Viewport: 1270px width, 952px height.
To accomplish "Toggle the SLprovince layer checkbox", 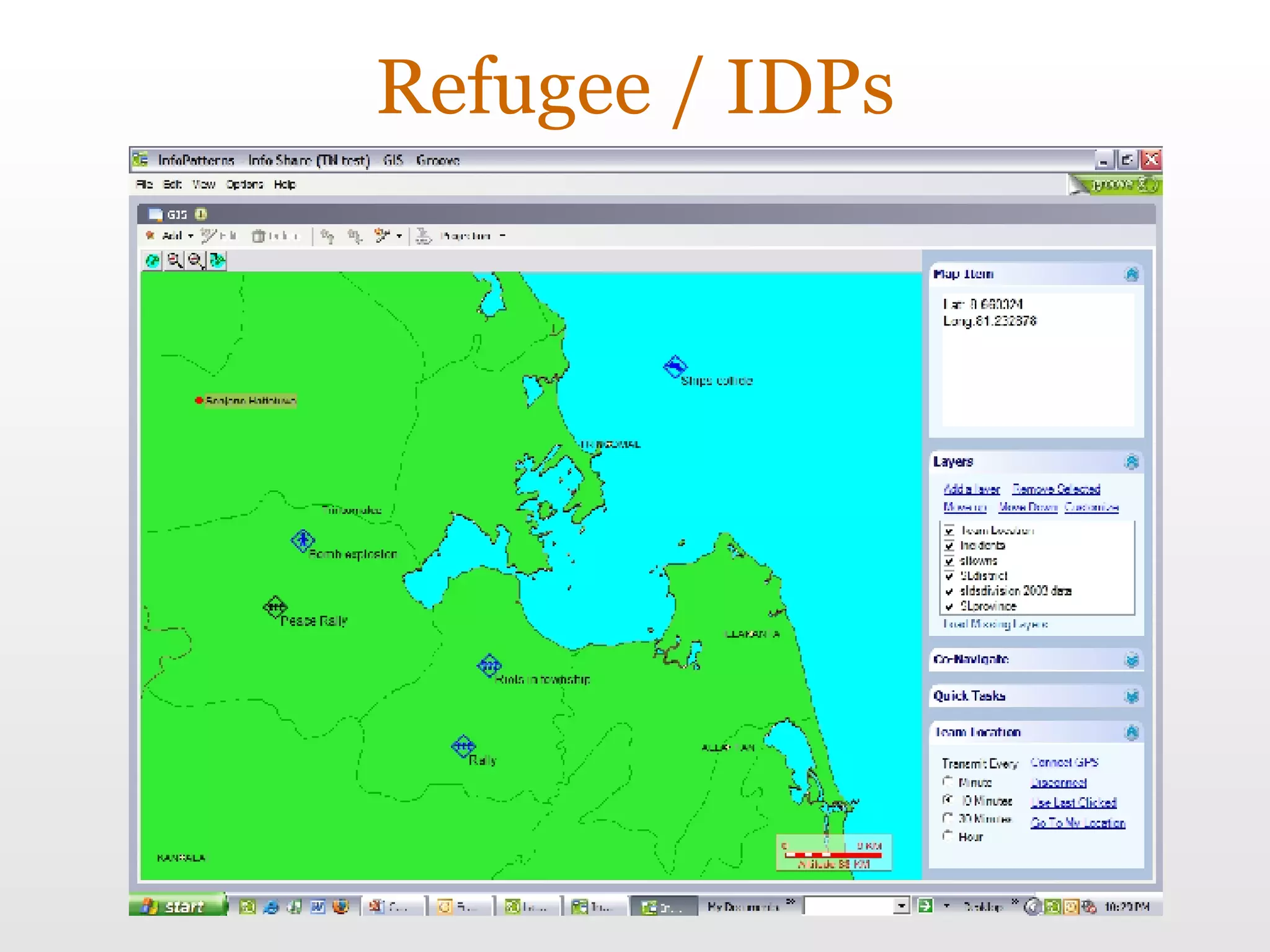I will point(949,607).
